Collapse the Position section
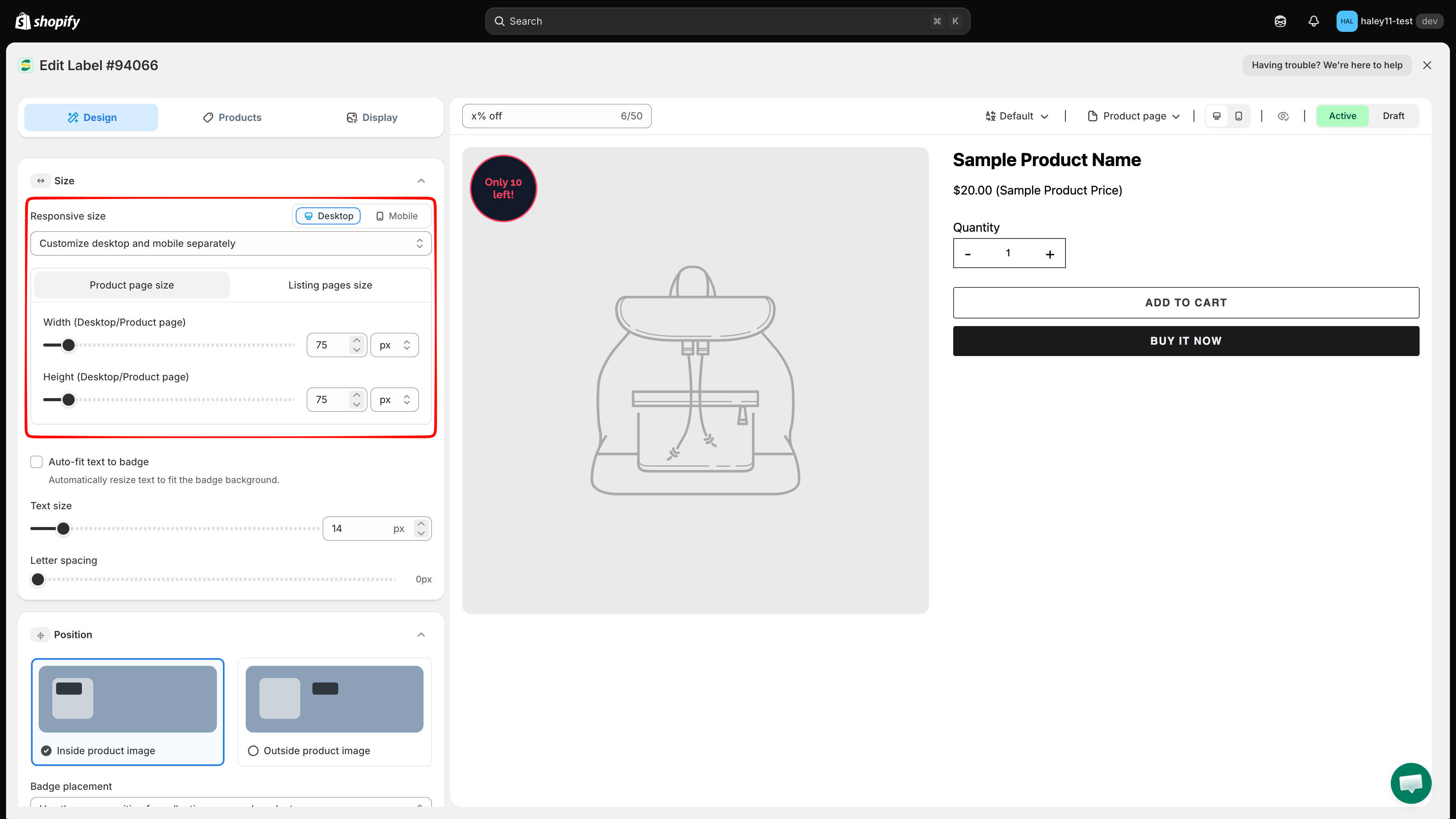 coord(421,635)
